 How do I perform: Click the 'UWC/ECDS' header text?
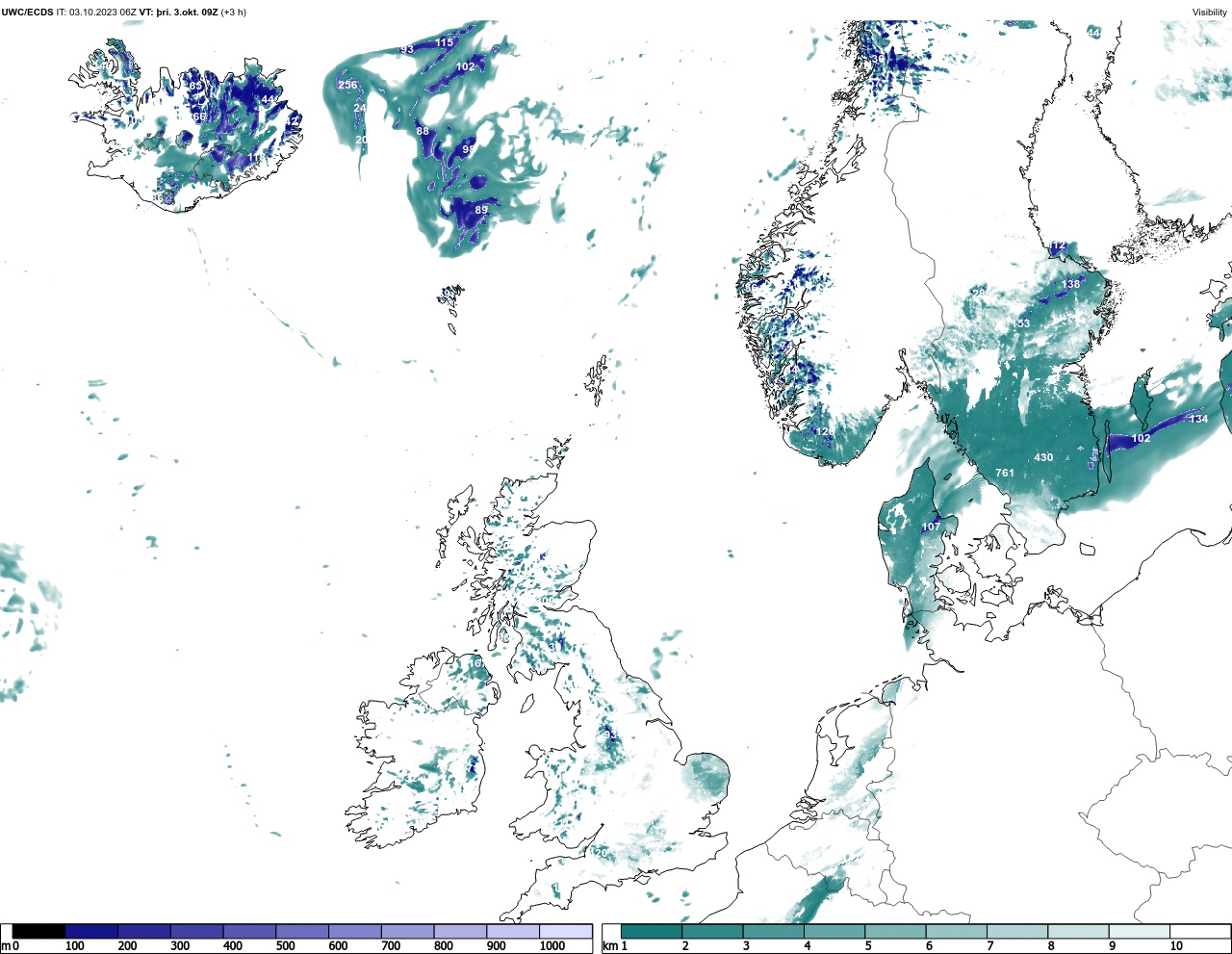tap(27, 13)
